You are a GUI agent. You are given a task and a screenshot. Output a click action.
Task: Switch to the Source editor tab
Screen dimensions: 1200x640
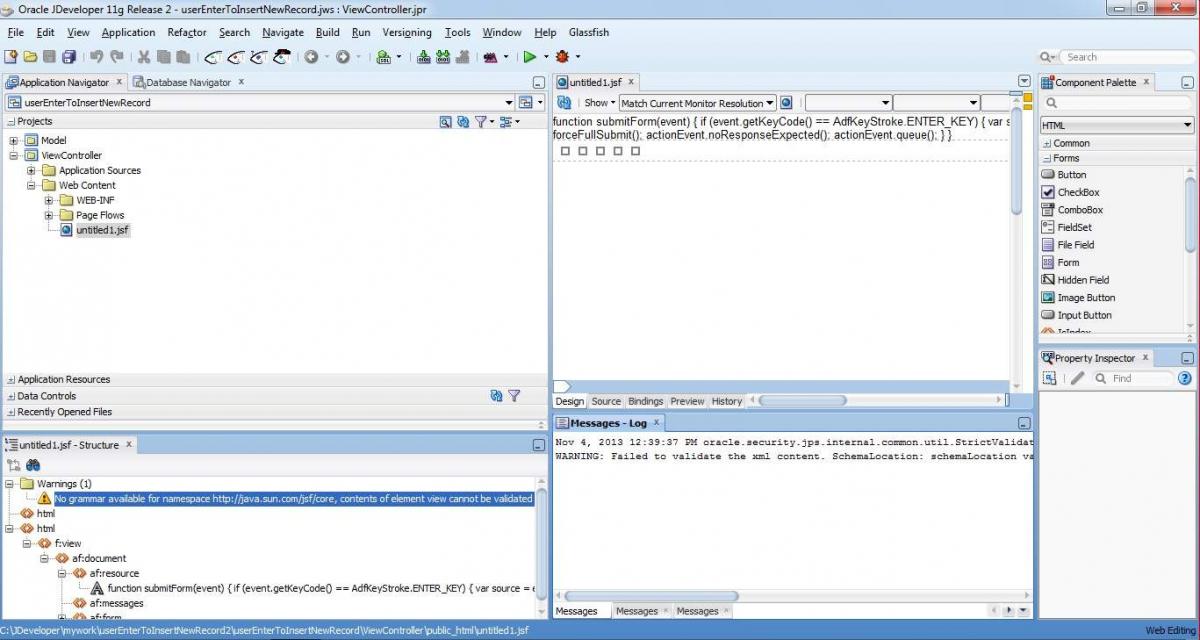pyautogui.click(x=606, y=401)
